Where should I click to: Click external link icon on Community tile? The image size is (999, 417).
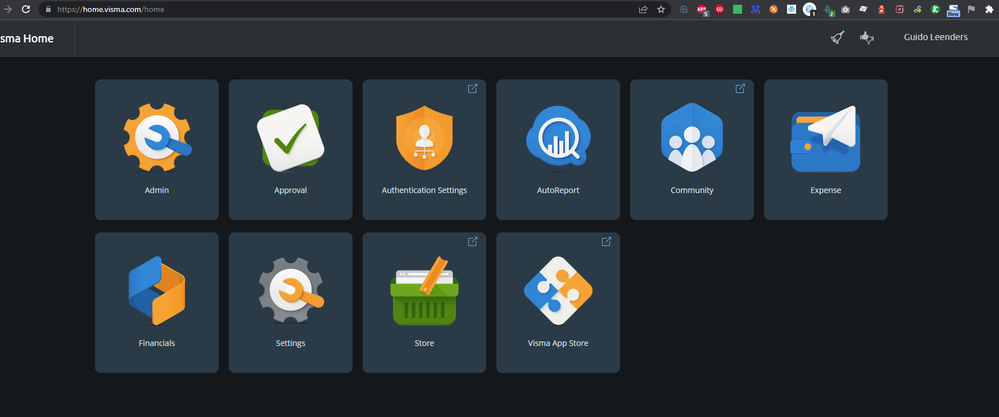click(740, 88)
